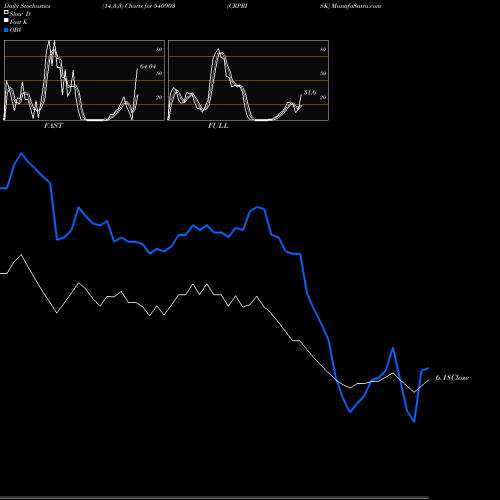Open the FAST stochastic chart thumbnail
The width and height of the screenshot is (500, 500).
84,80
